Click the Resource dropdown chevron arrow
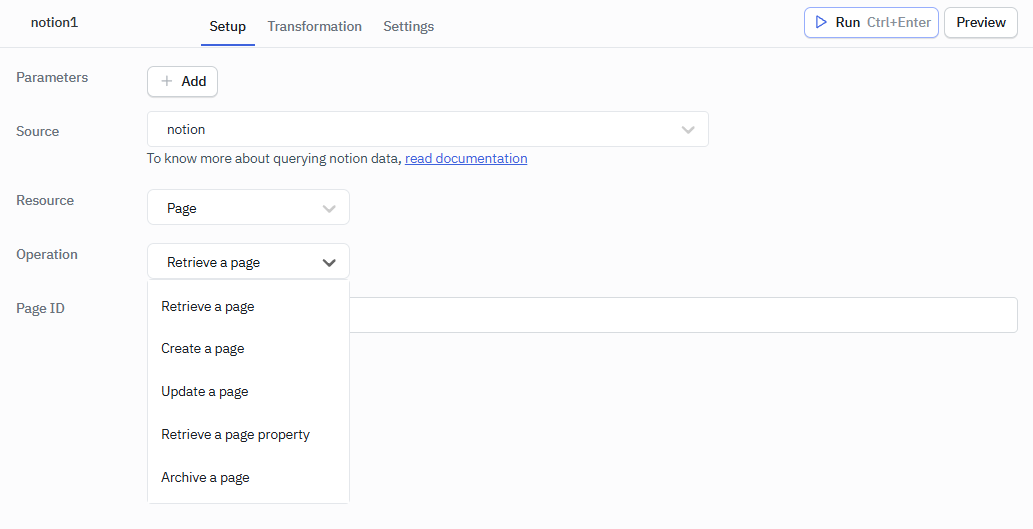The height and width of the screenshot is (529, 1033). point(329,208)
